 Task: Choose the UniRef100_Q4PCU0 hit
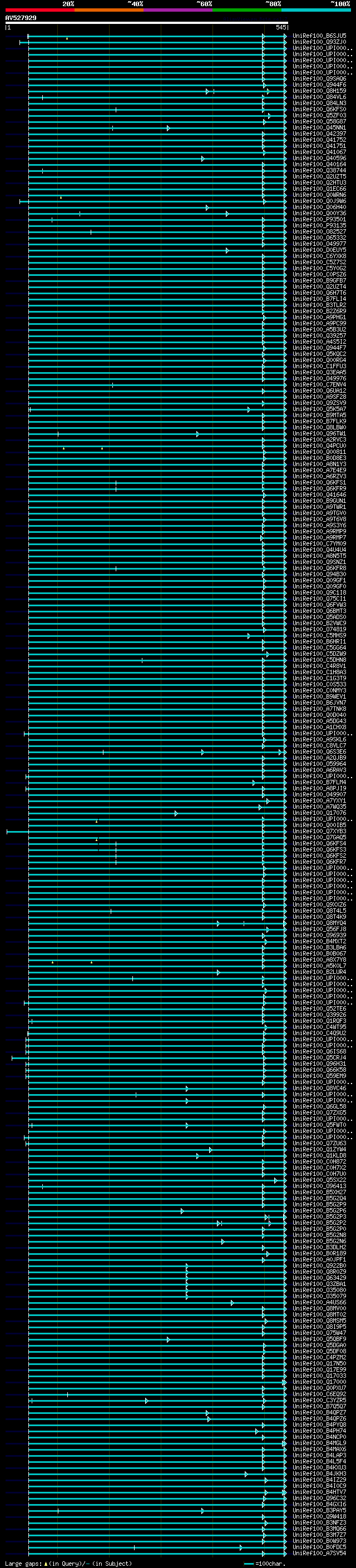pyautogui.click(x=319, y=446)
